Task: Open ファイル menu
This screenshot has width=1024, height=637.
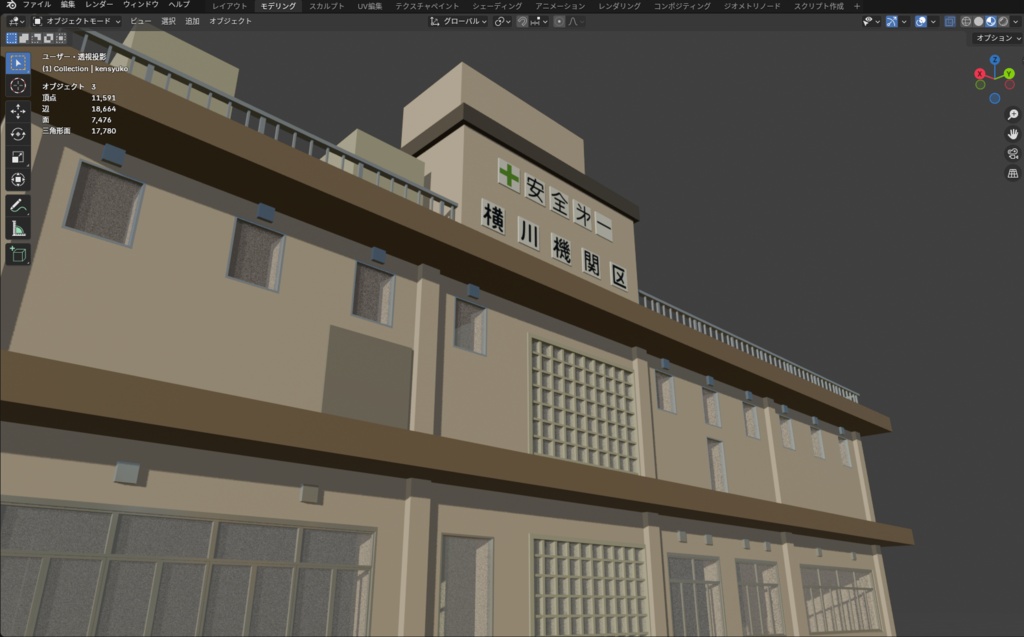Action: coord(37,5)
